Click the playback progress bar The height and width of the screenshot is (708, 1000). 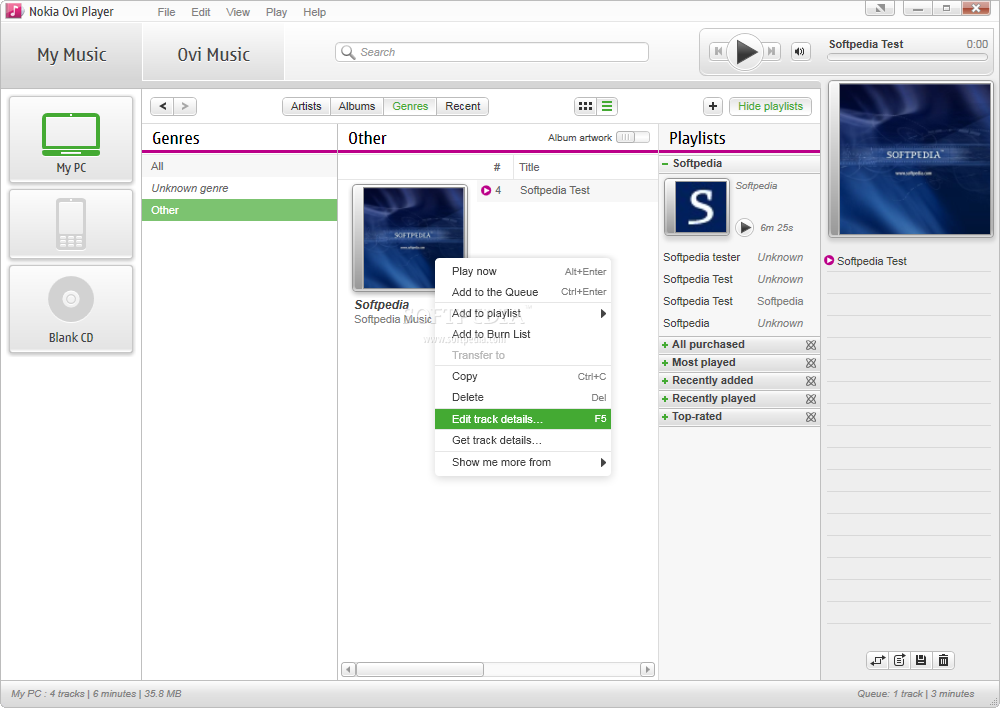(908, 57)
